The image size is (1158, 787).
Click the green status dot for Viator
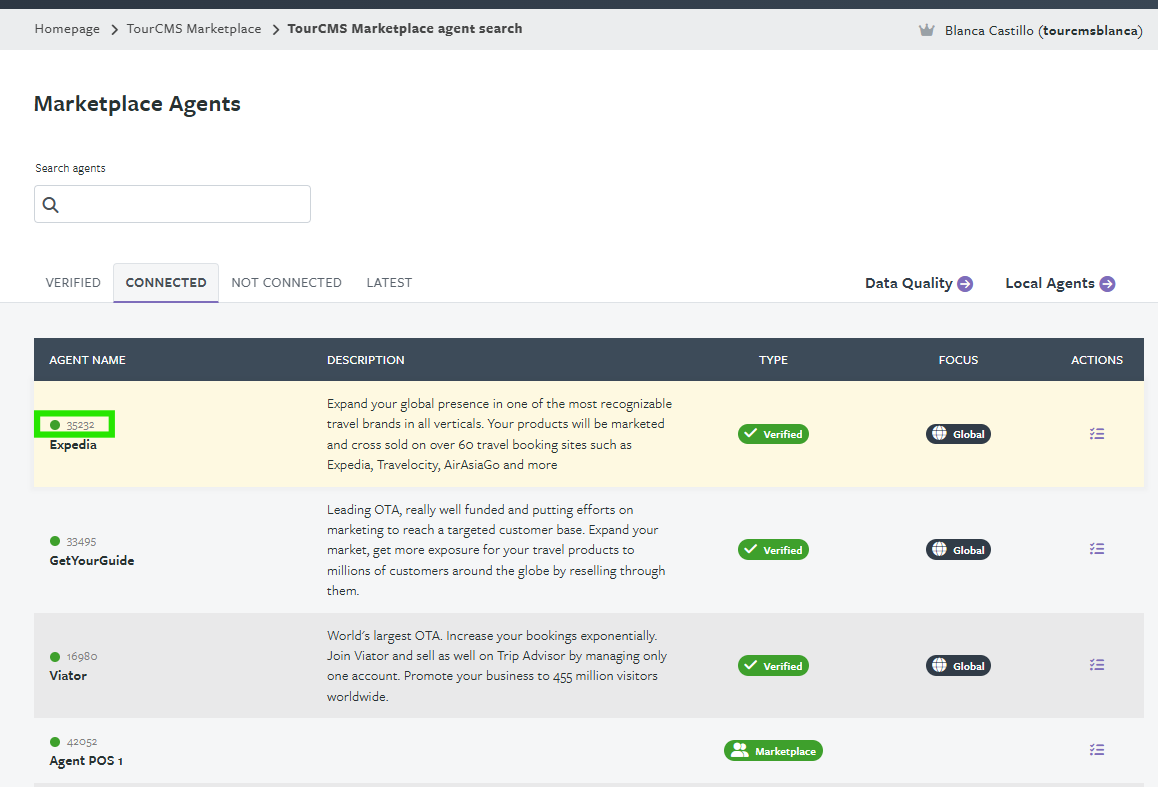point(55,656)
